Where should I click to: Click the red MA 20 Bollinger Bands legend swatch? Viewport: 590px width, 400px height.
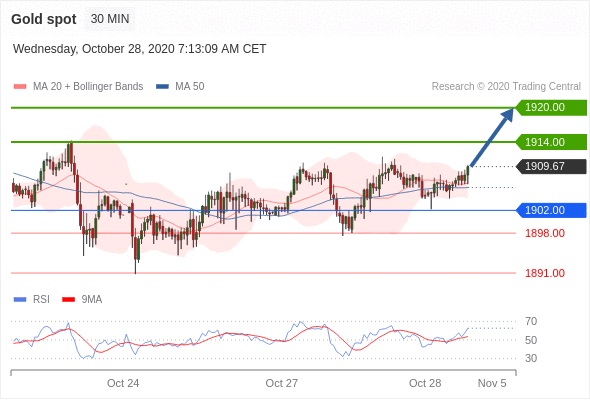coord(20,87)
